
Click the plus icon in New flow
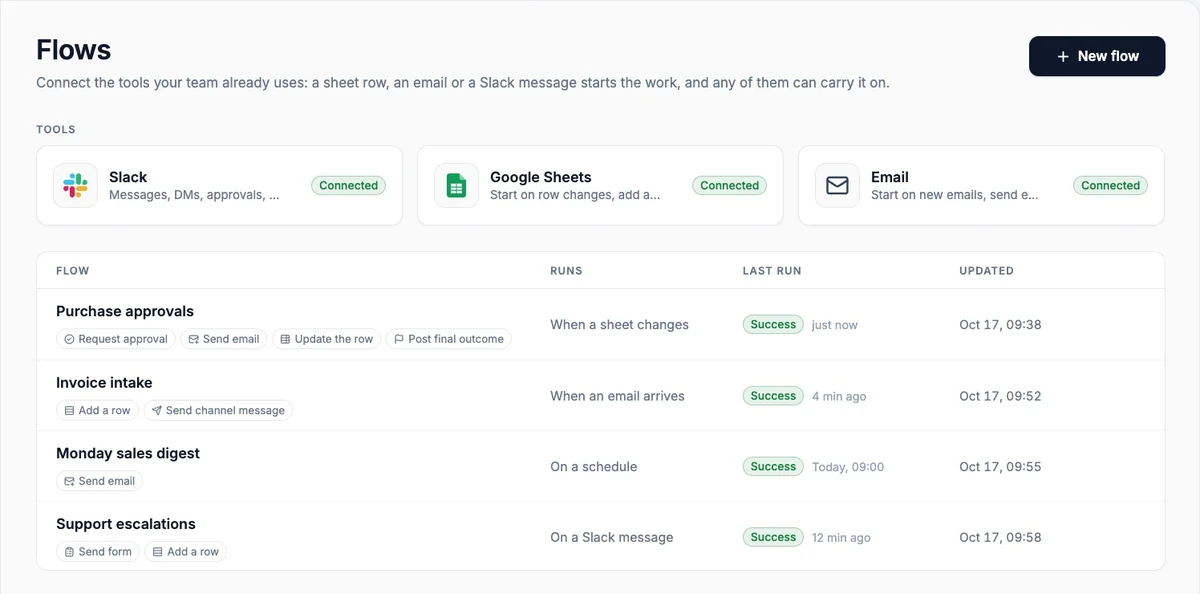(1063, 57)
